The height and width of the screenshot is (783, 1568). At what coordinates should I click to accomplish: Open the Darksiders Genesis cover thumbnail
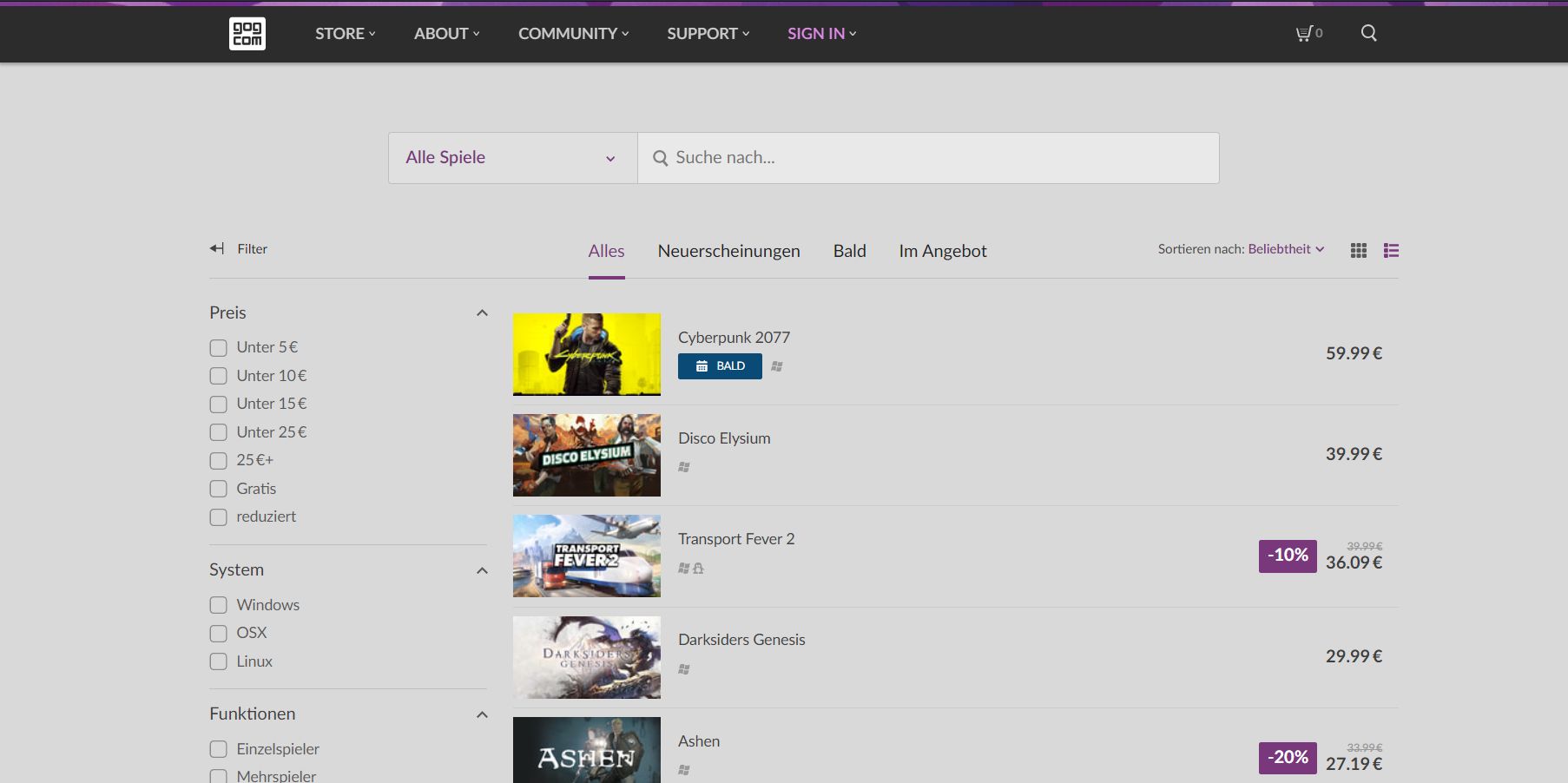[x=587, y=657]
